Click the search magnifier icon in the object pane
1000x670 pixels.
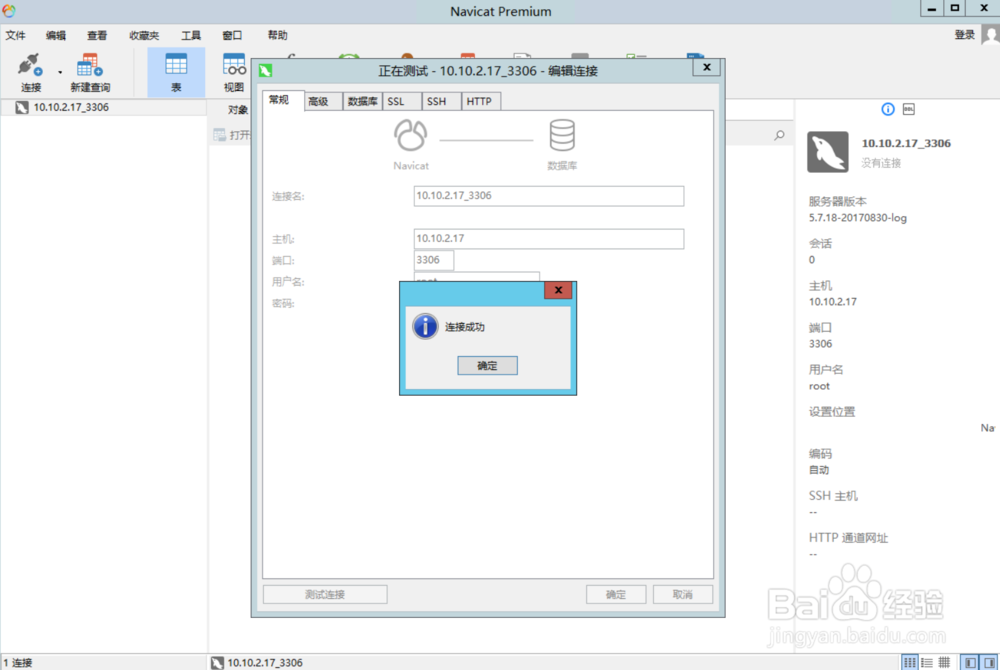click(779, 135)
